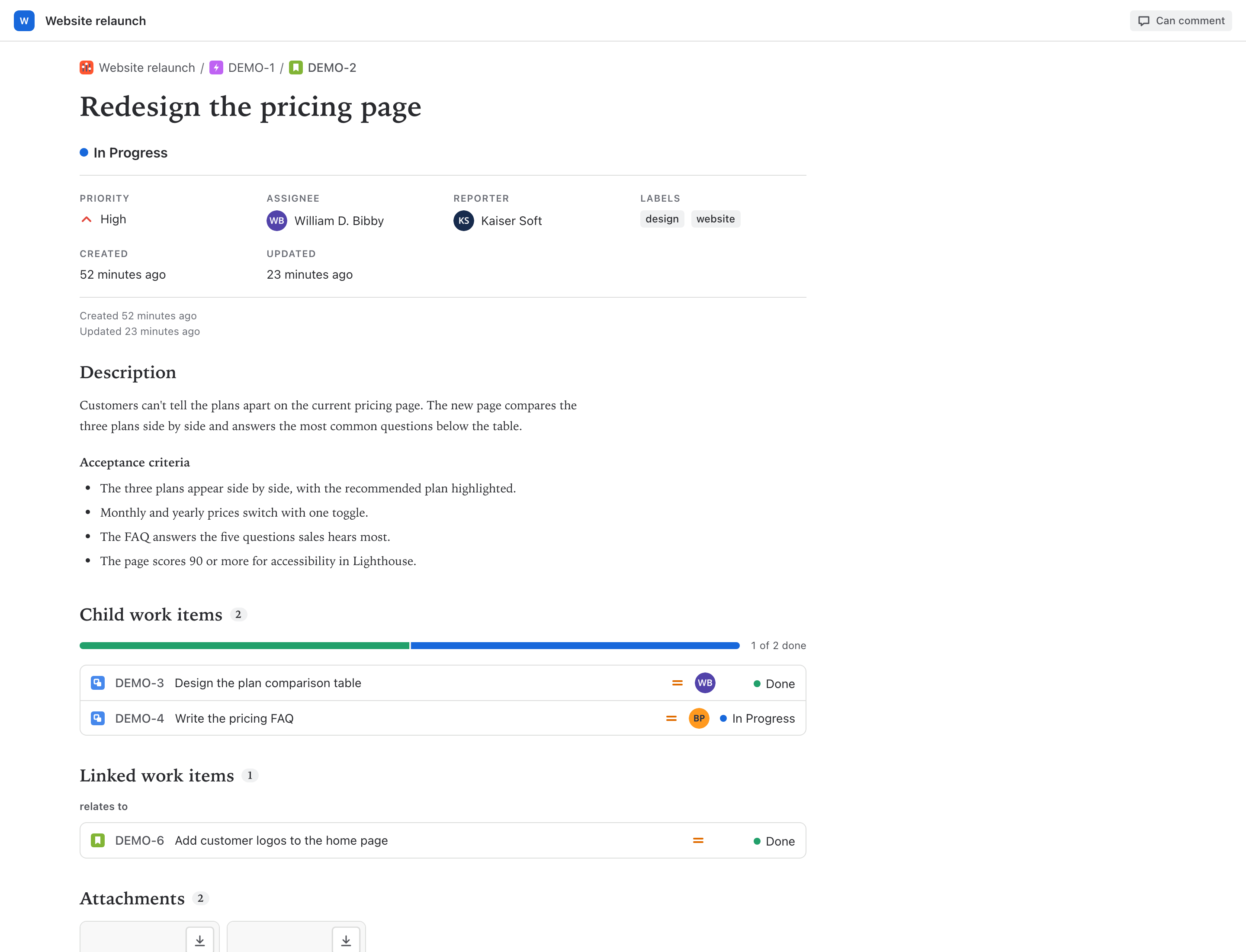
Task: Click reporter name Kaiser Soft
Action: [x=511, y=221]
